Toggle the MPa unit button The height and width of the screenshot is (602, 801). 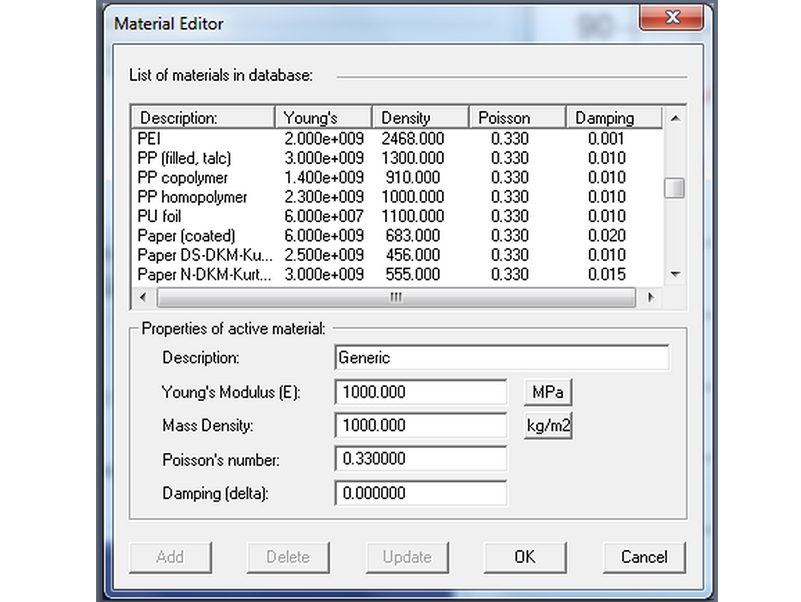click(547, 392)
